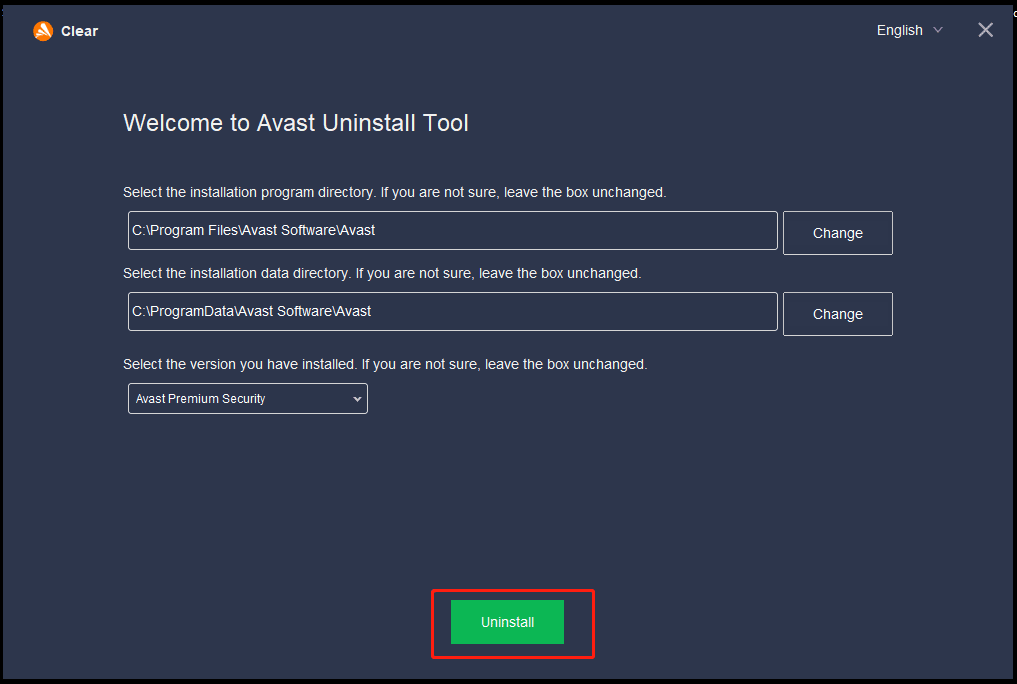Image resolution: width=1017 pixels, height=684 pixels.
Task: Select the version box showing Avast Premium Security
Action: click(247, 398)
